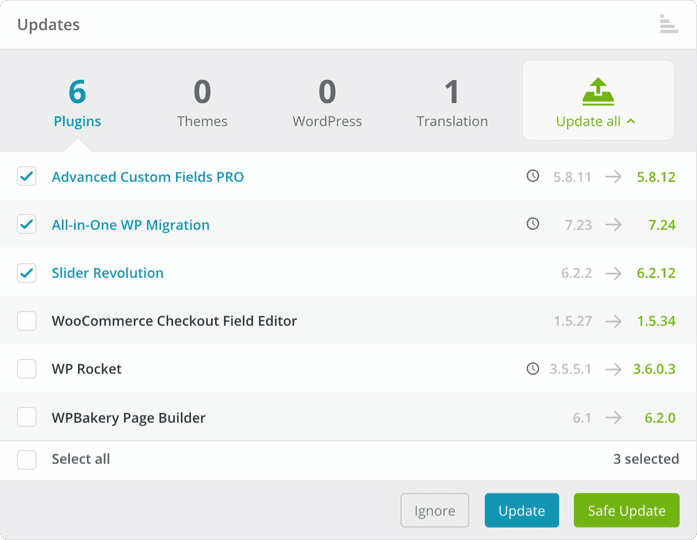Collapse the Update all chevron
This screenshot has width=697, height=540.
tap(631, 121)
